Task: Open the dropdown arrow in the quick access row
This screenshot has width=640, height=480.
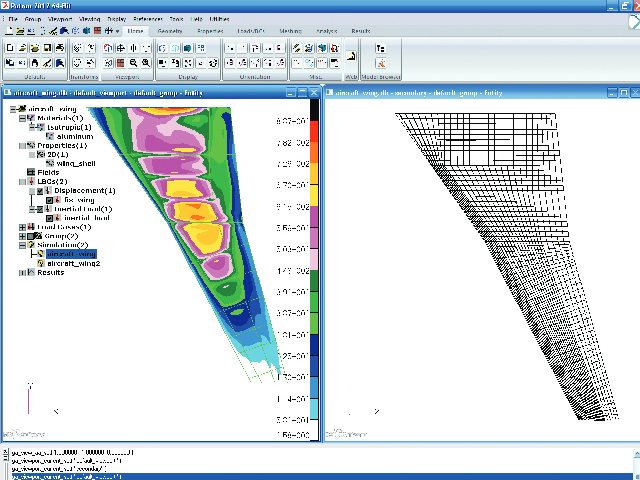Action: click(x=118, y=31)
